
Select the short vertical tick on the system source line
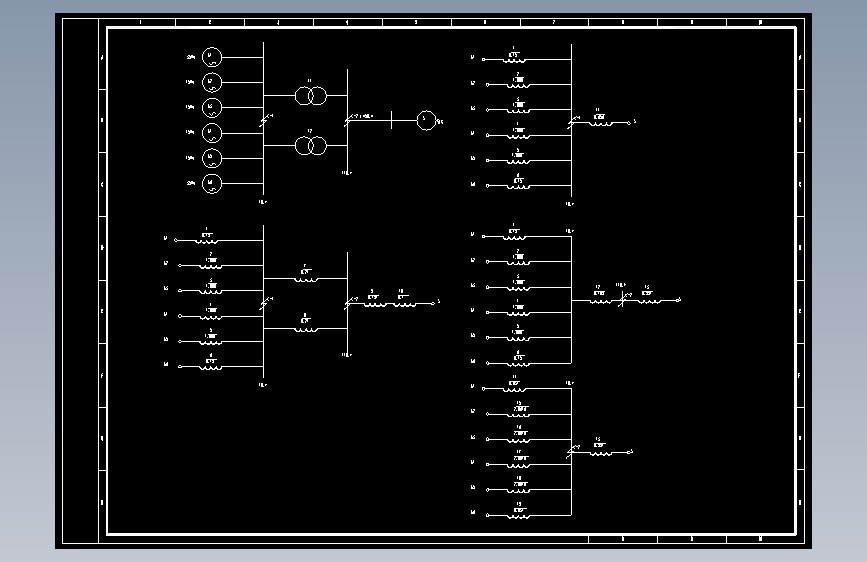(x=391, y=120)
